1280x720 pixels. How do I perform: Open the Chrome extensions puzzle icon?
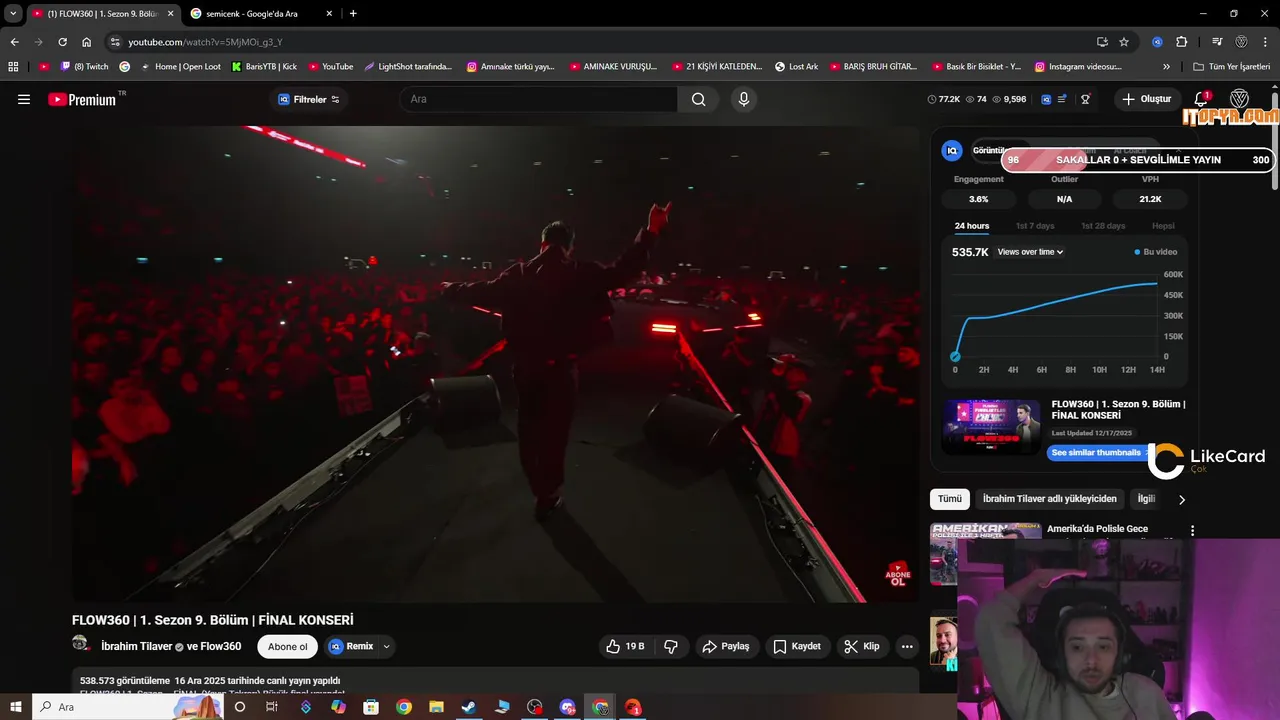pos(1181,42)
